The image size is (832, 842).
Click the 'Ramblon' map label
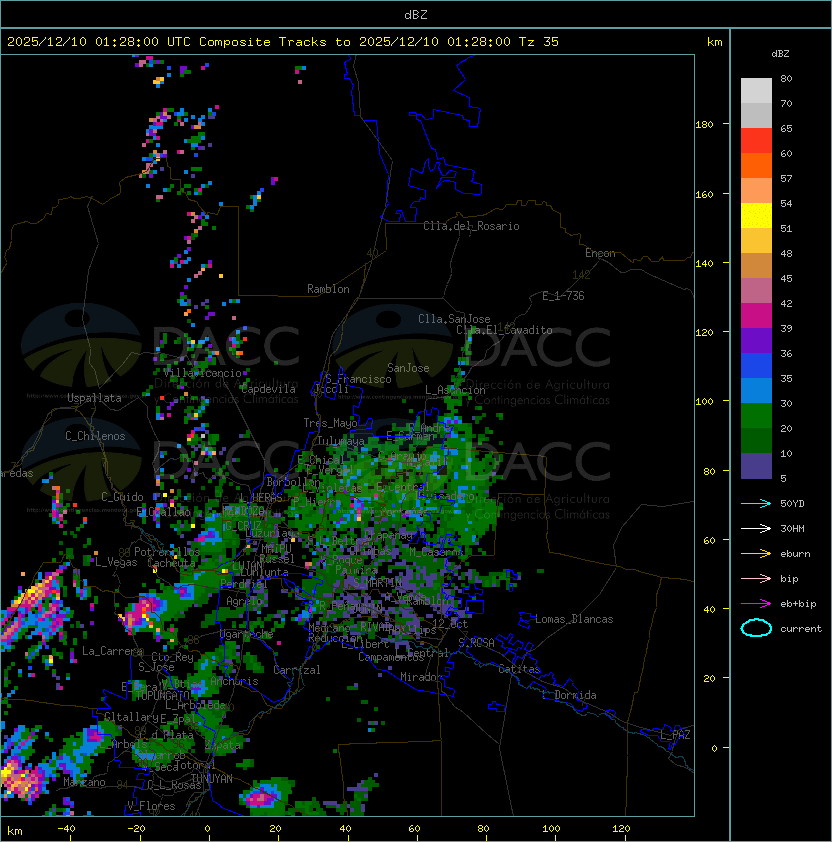point(328,289)
